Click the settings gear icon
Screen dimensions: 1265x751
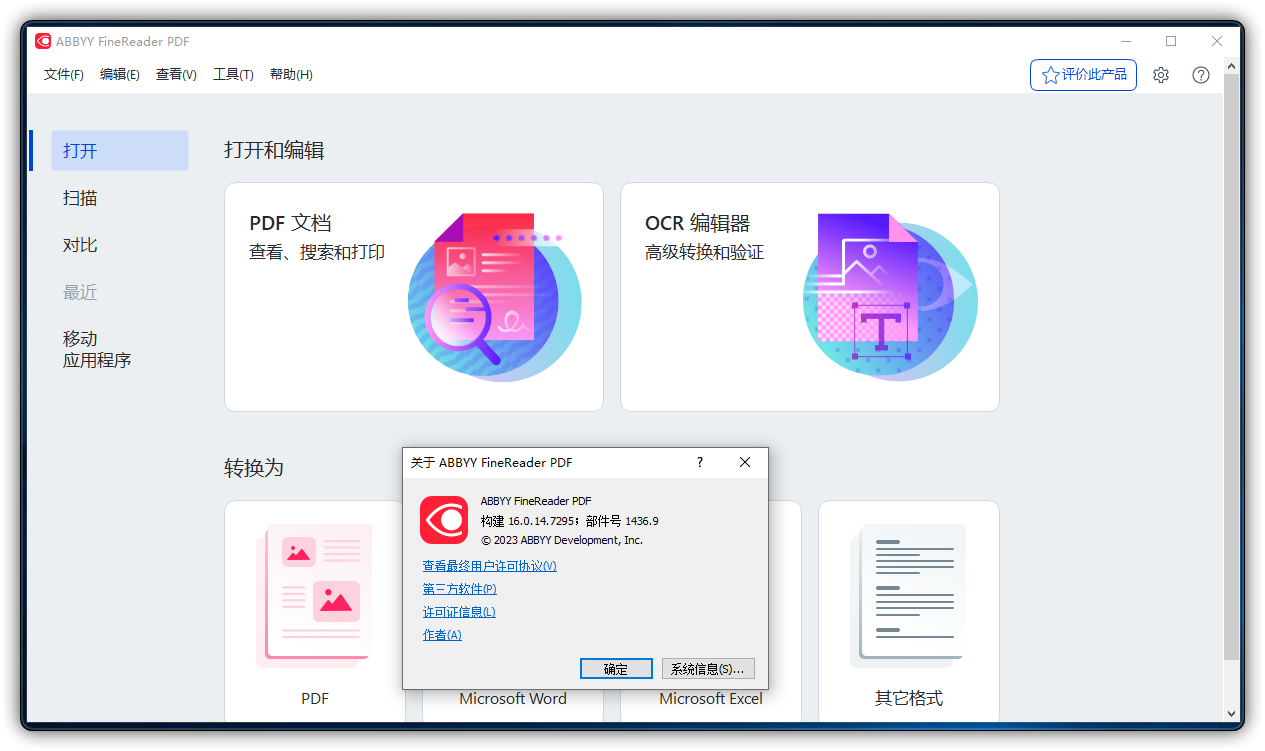click(1161, 75)
